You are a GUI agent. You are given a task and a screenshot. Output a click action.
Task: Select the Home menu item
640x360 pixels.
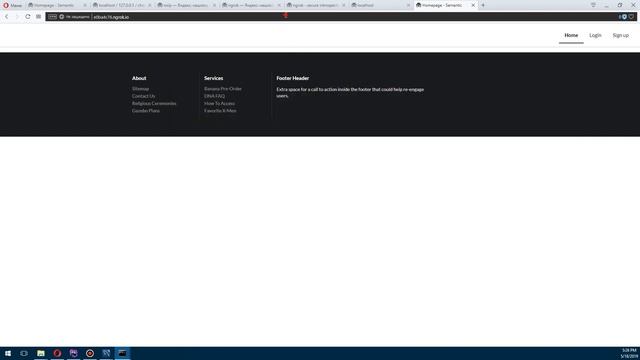click(571, 36)
